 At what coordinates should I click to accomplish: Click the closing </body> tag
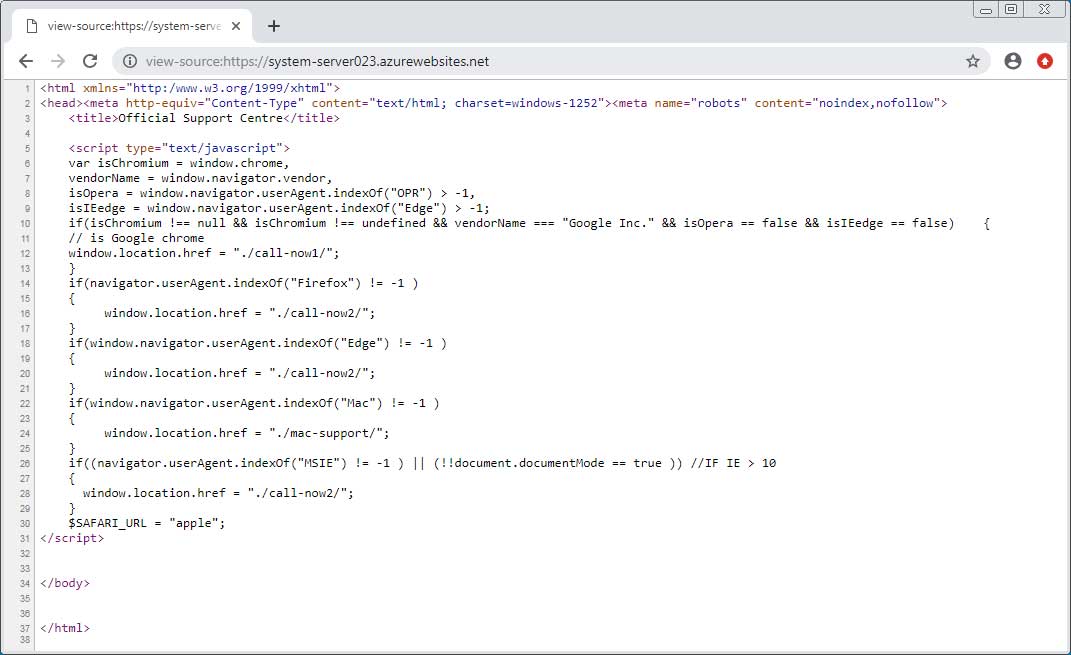coord(65,584)
